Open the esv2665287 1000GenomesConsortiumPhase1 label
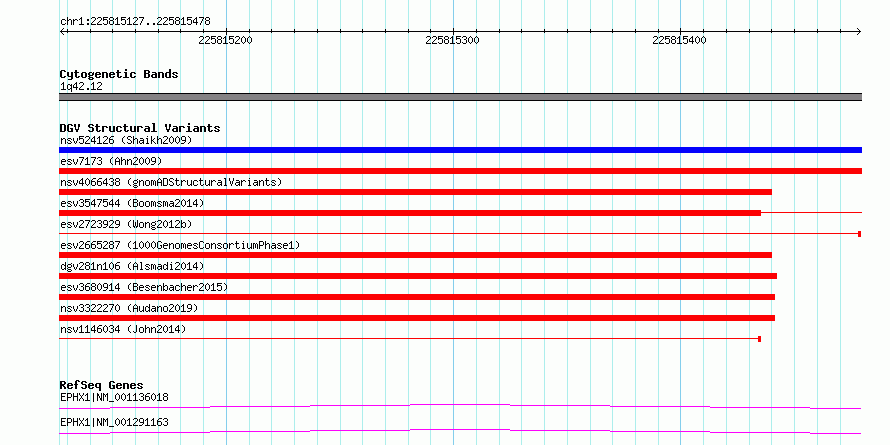This screenshot has width=890, height=445. click(180, 245)
